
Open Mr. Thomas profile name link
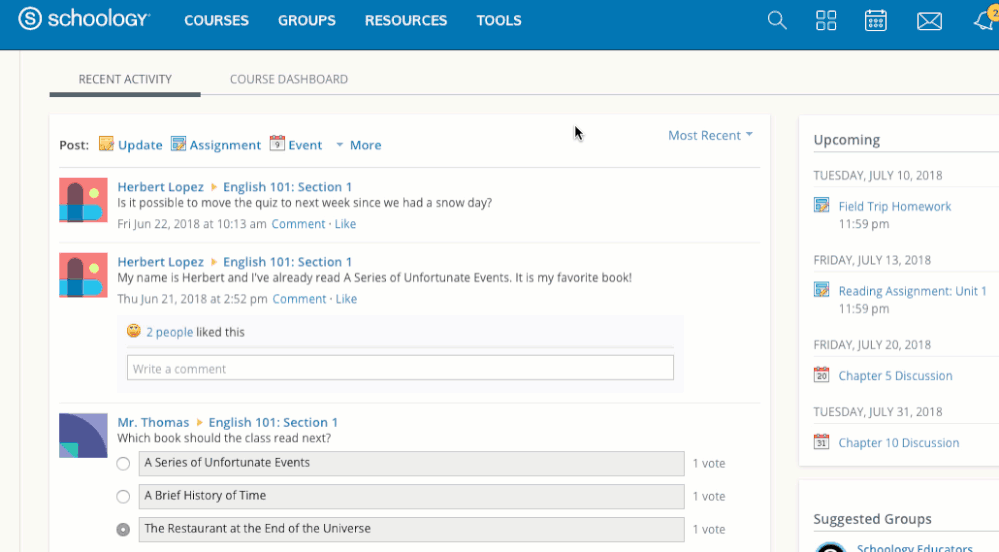pos(153,423)
